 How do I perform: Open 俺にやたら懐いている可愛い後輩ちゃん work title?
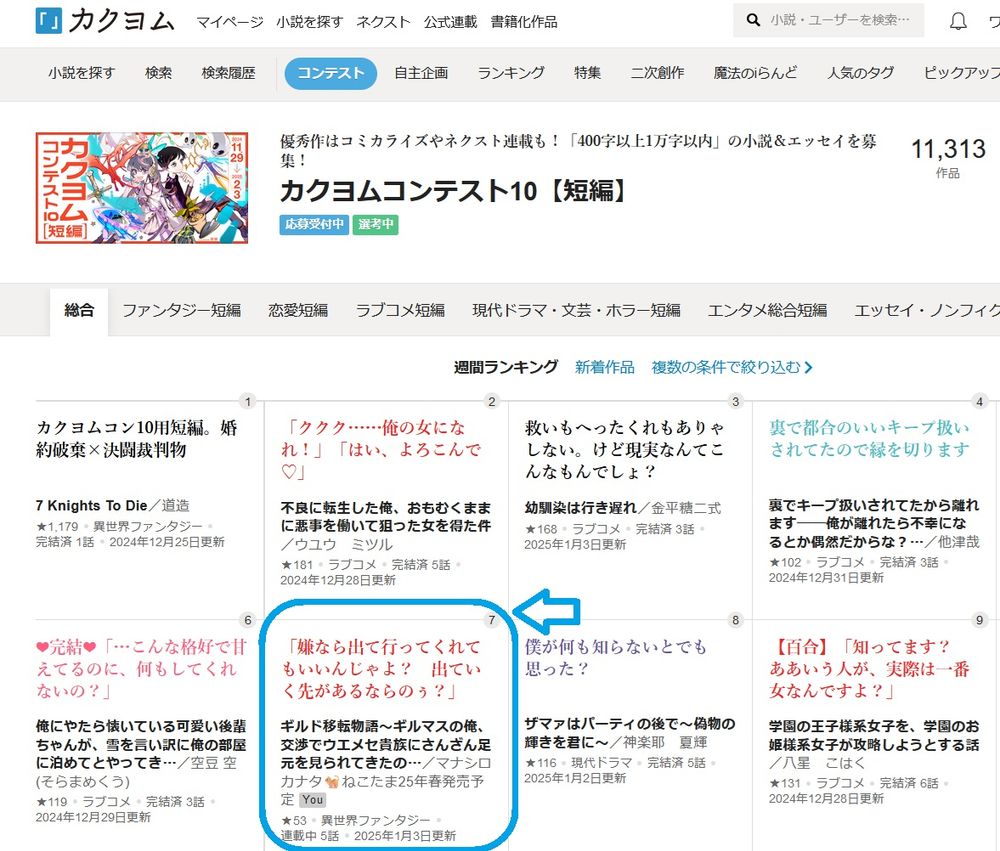tap(141, 745)
